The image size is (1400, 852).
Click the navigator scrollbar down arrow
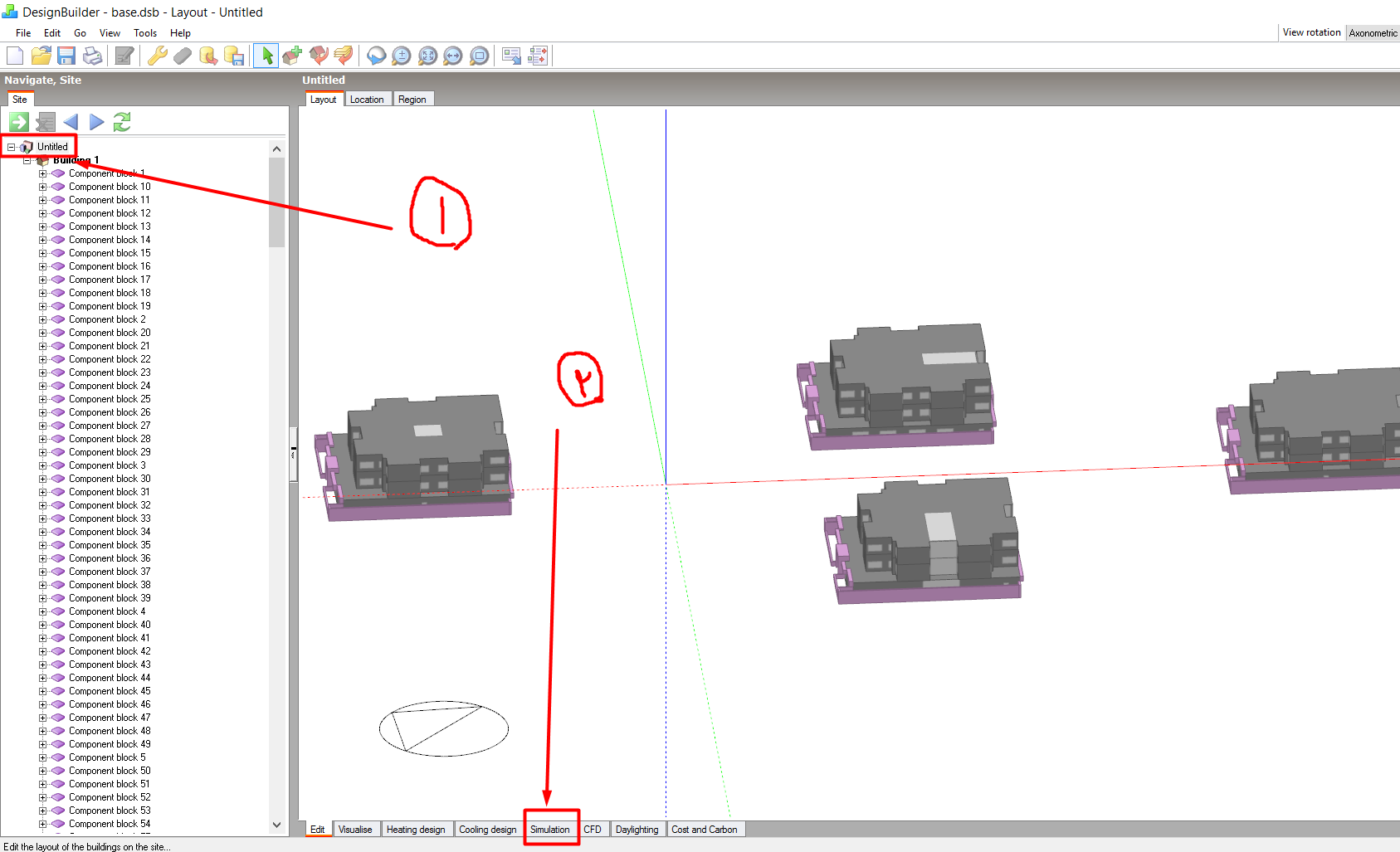(276, 825)
